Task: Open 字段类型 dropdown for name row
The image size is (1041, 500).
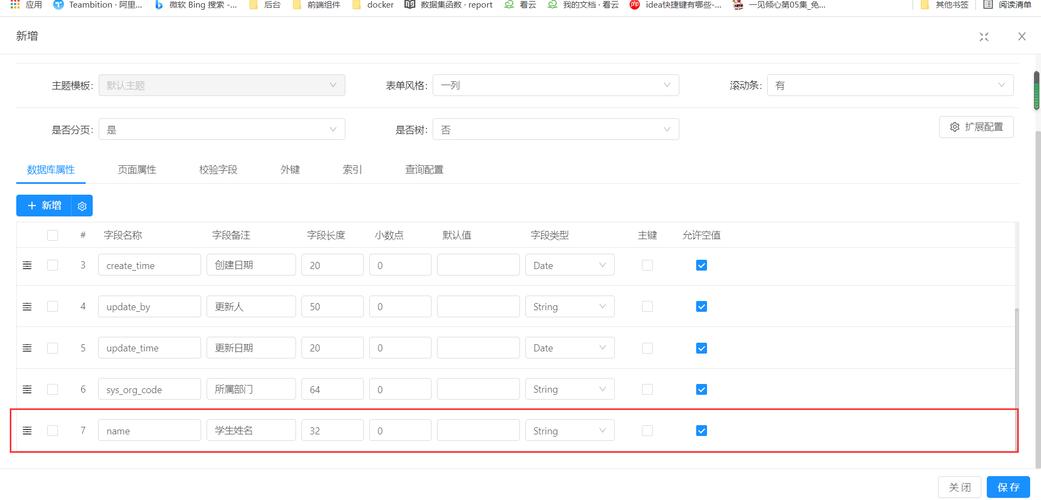Action: tap(570, 430)
